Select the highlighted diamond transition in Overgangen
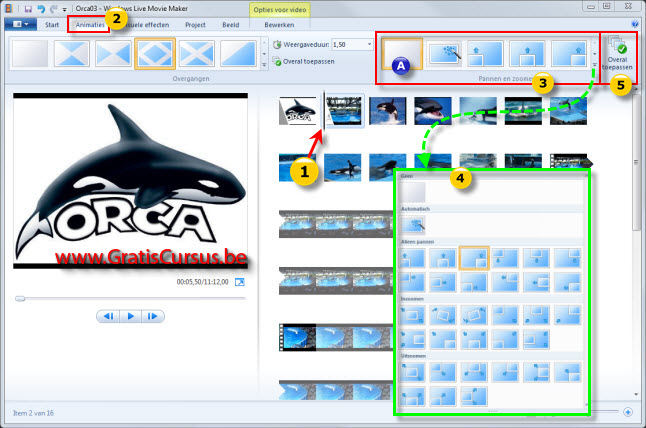 (155, 54)
